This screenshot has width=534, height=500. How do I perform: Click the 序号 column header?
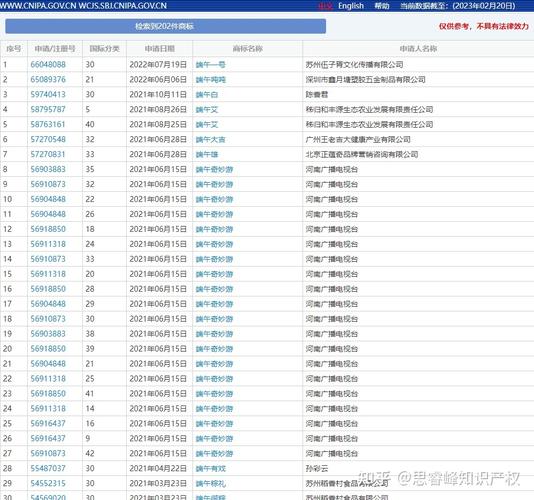click(14, 49)
